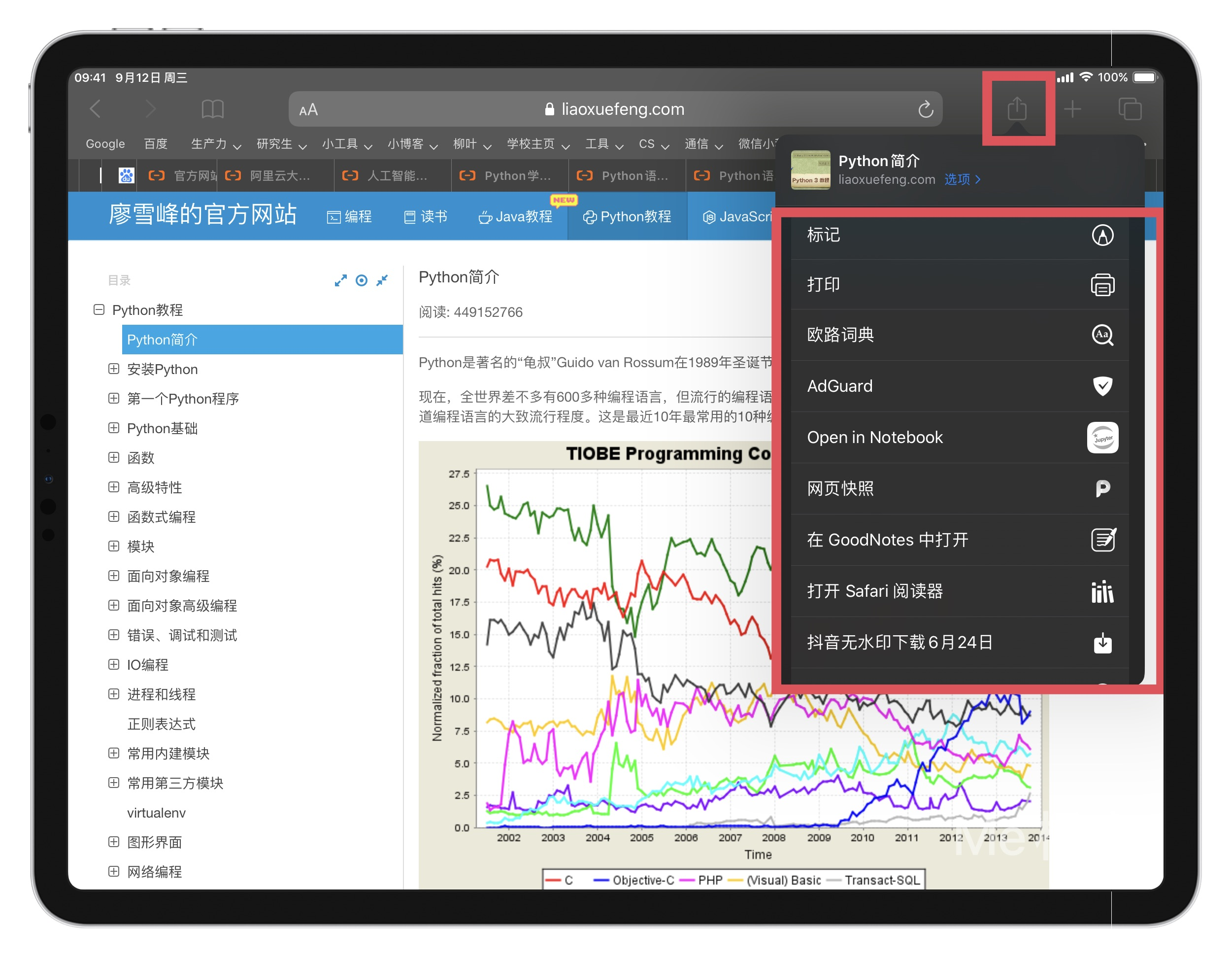
Task: Show all tabs overview icon
Action: click(1130, 109)
